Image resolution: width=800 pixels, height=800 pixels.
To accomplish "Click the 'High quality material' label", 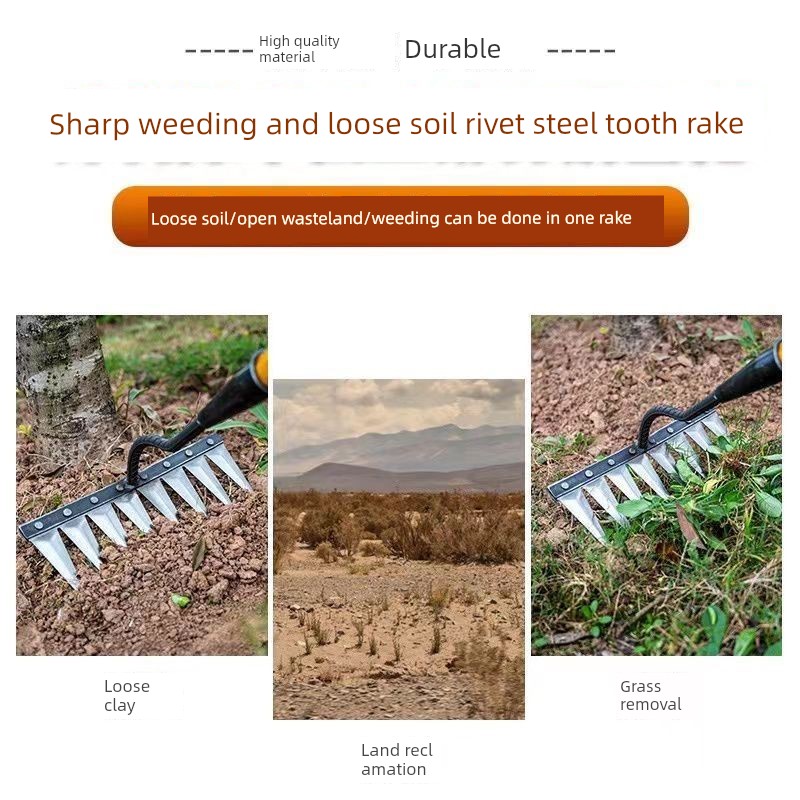I will (299, 48).
